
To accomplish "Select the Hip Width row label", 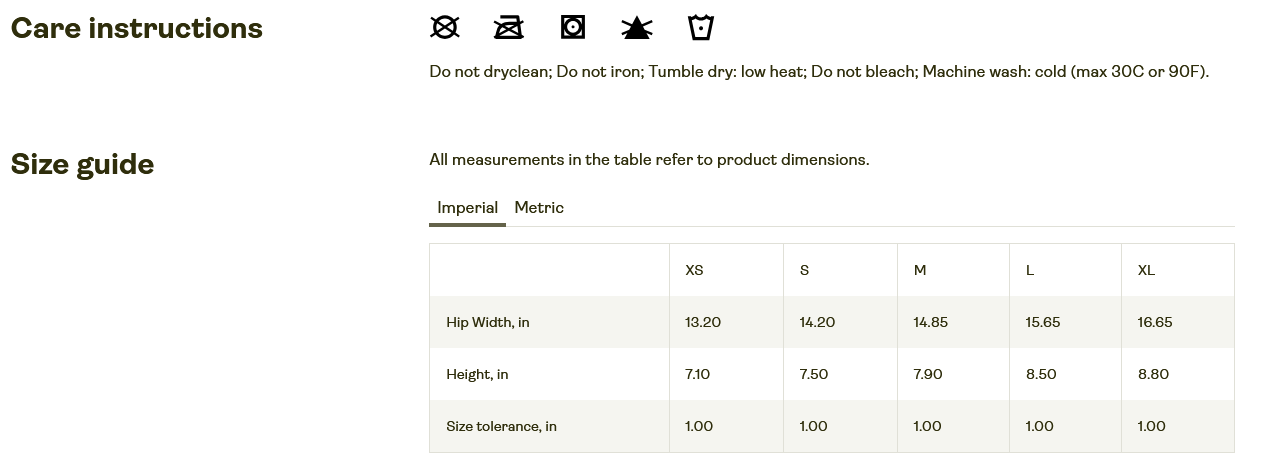I will tap(488, 322).
